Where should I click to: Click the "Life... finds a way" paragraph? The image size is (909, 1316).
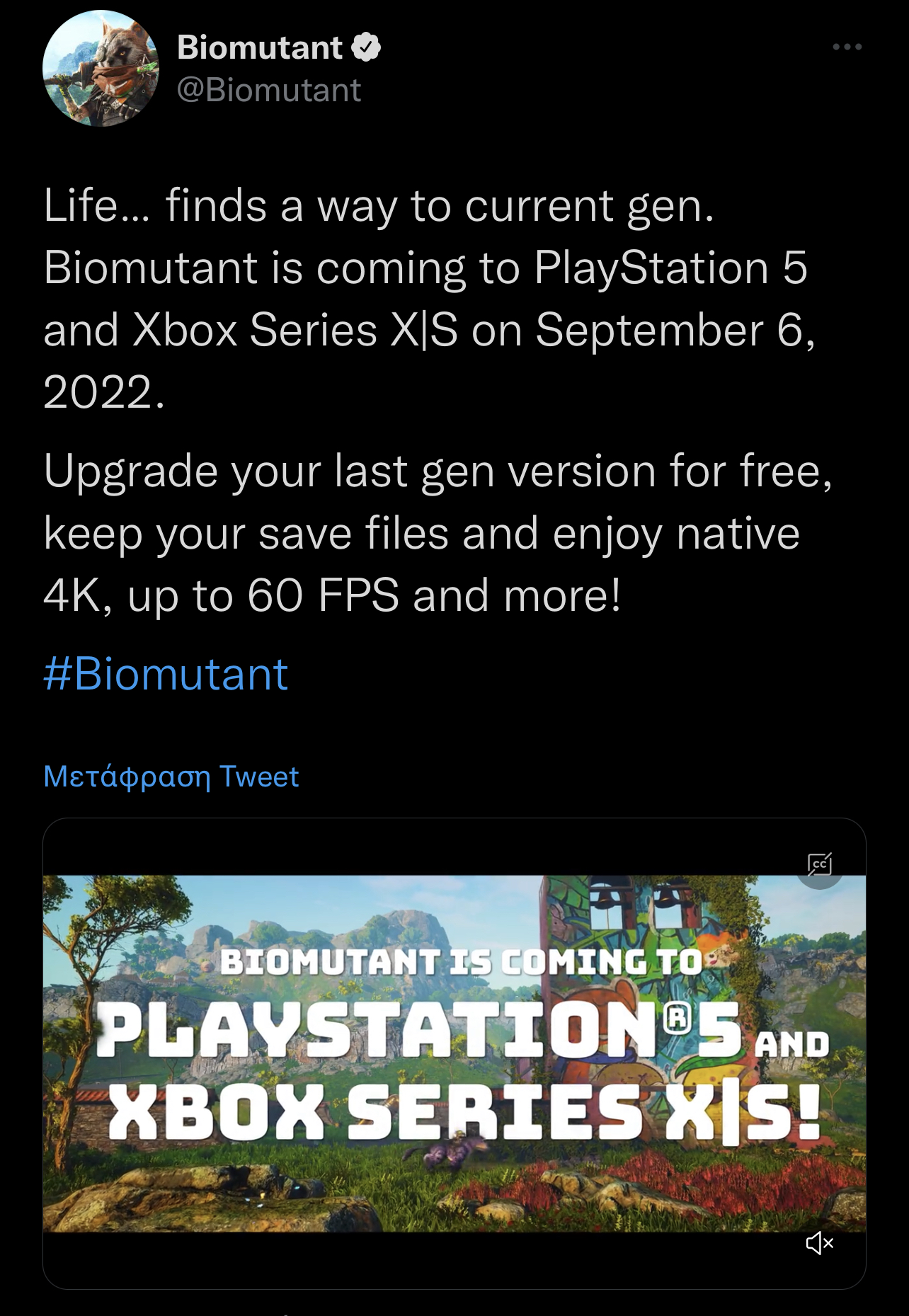pyautogui.click(x=425, y=269)
